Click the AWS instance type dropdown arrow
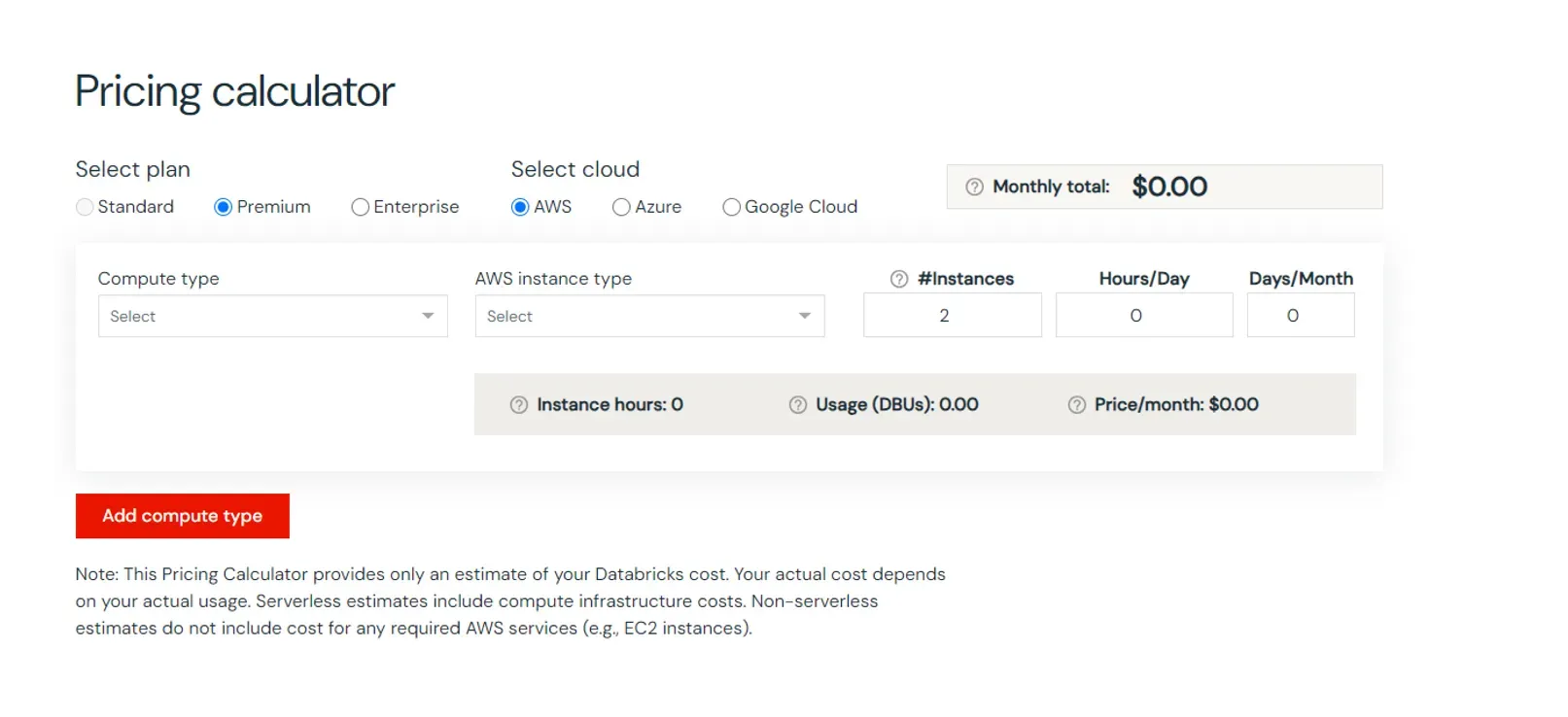1568x717 pixels. click(805, 317)
